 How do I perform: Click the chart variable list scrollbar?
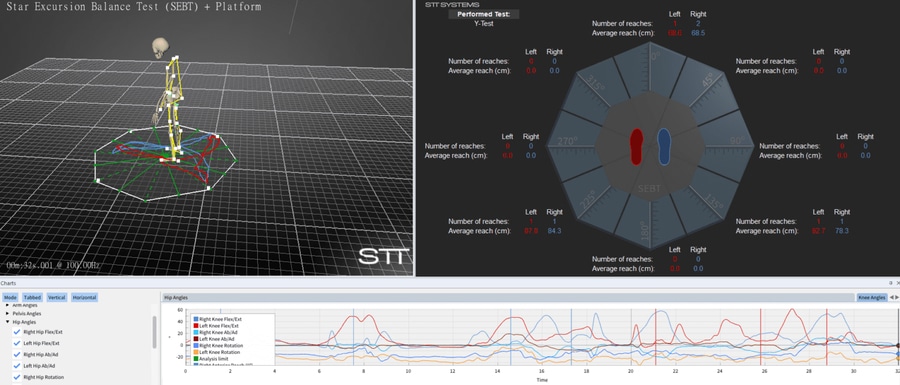pos(154,332)
